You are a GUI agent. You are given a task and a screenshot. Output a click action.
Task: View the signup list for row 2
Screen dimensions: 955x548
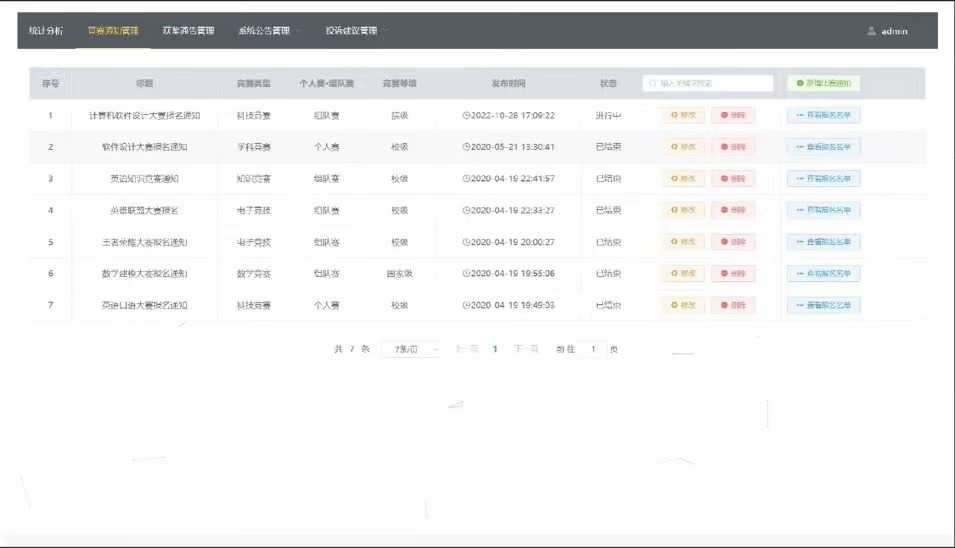pos(823,147)
